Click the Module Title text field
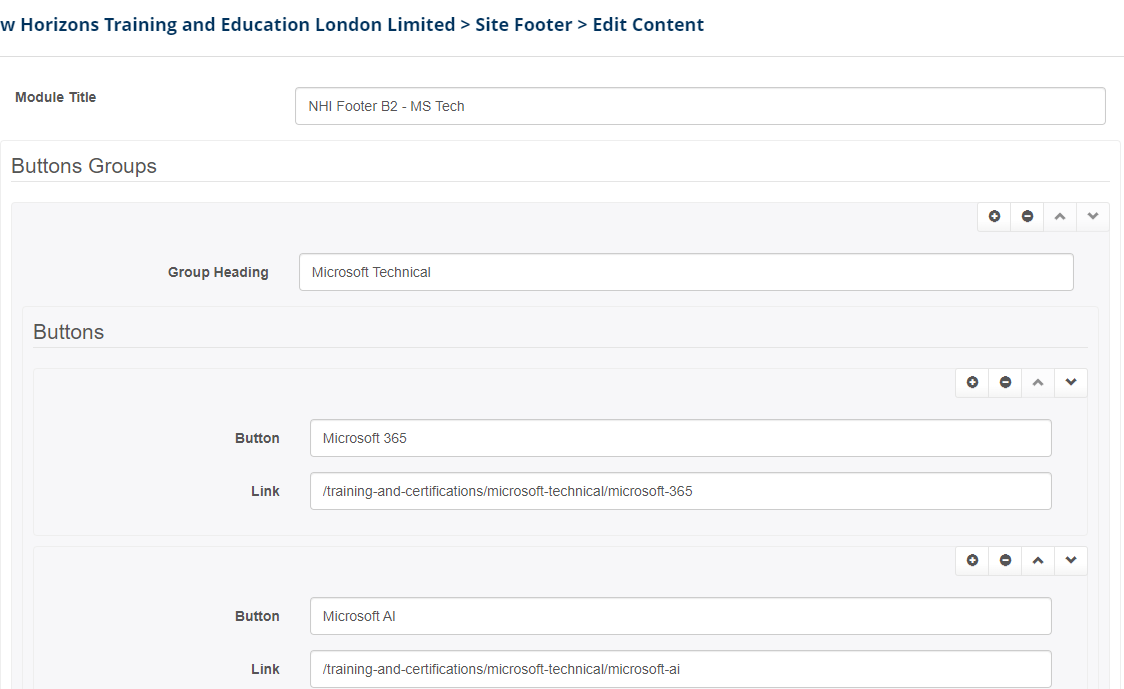The width and height of the screenshot is (1124, 689). pos(700,106)
